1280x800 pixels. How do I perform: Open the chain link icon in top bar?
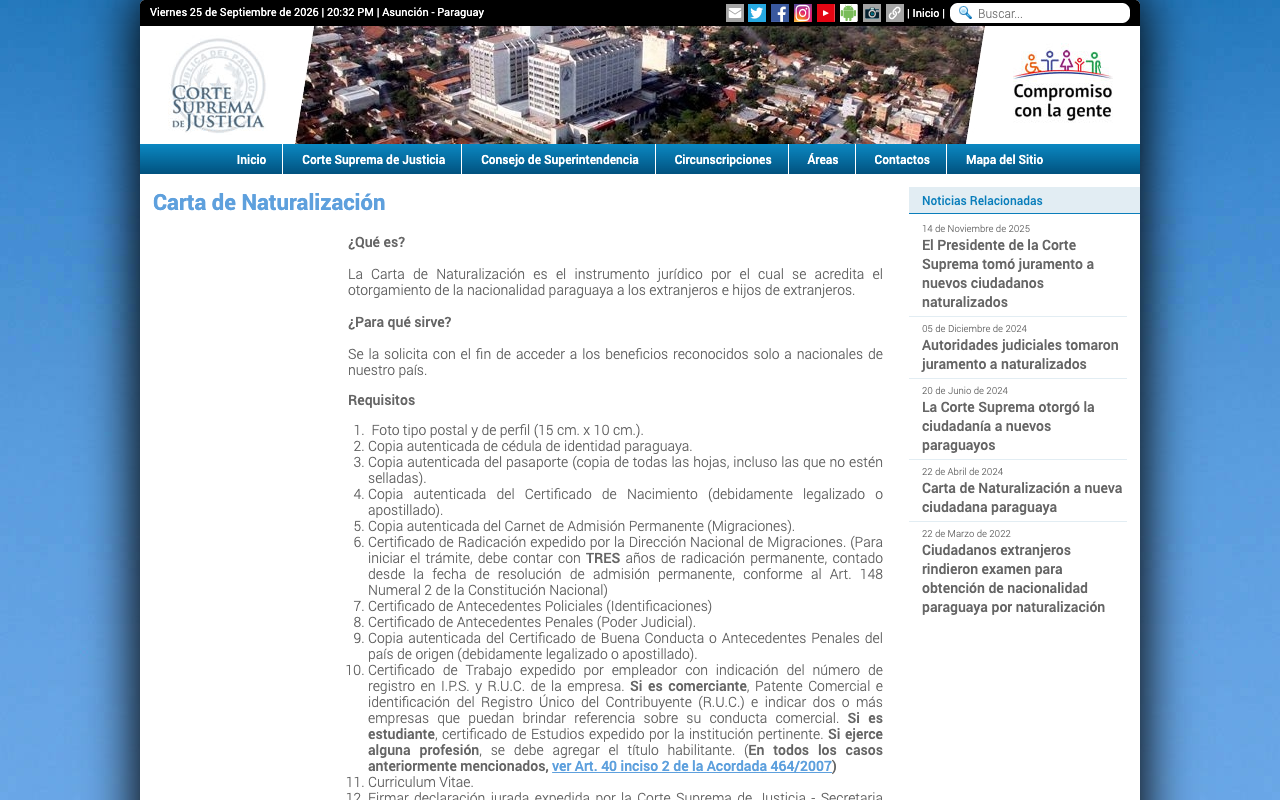click(x=895, y=13)
